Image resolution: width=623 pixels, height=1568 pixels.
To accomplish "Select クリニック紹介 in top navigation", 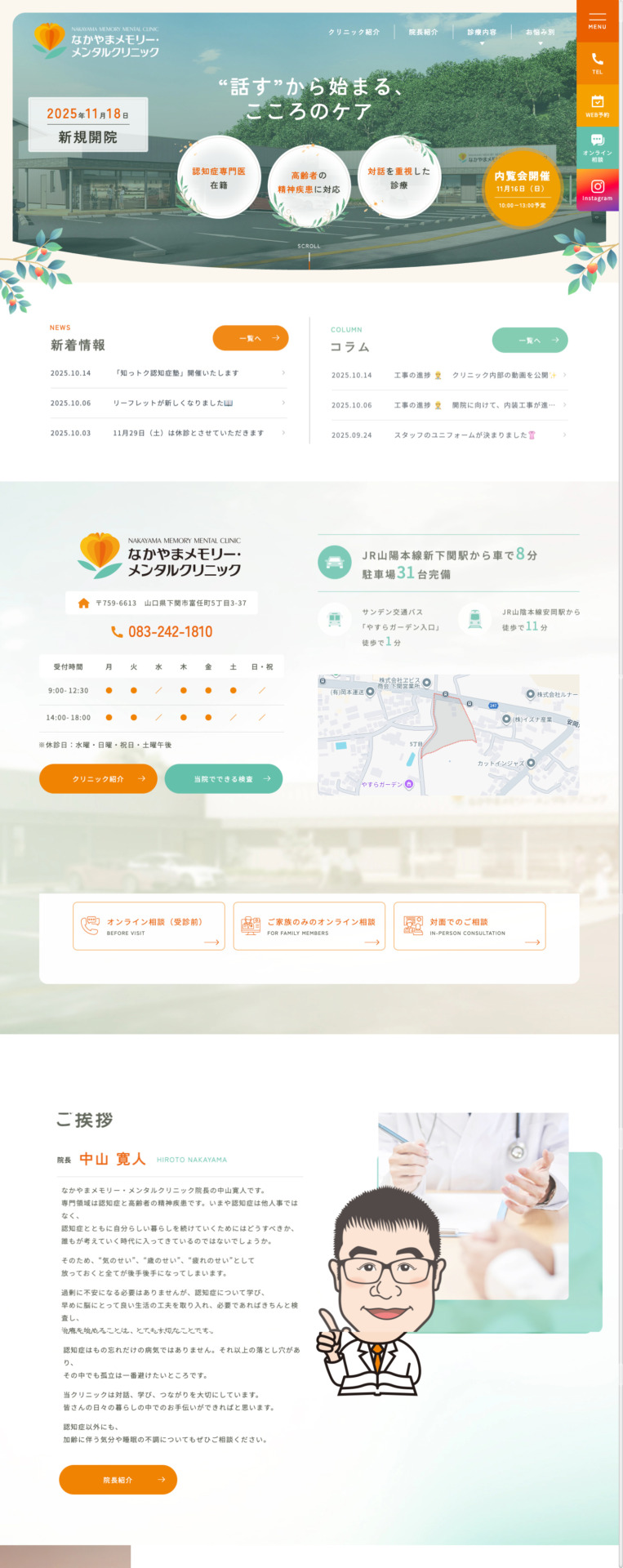I will pos(354,33).
